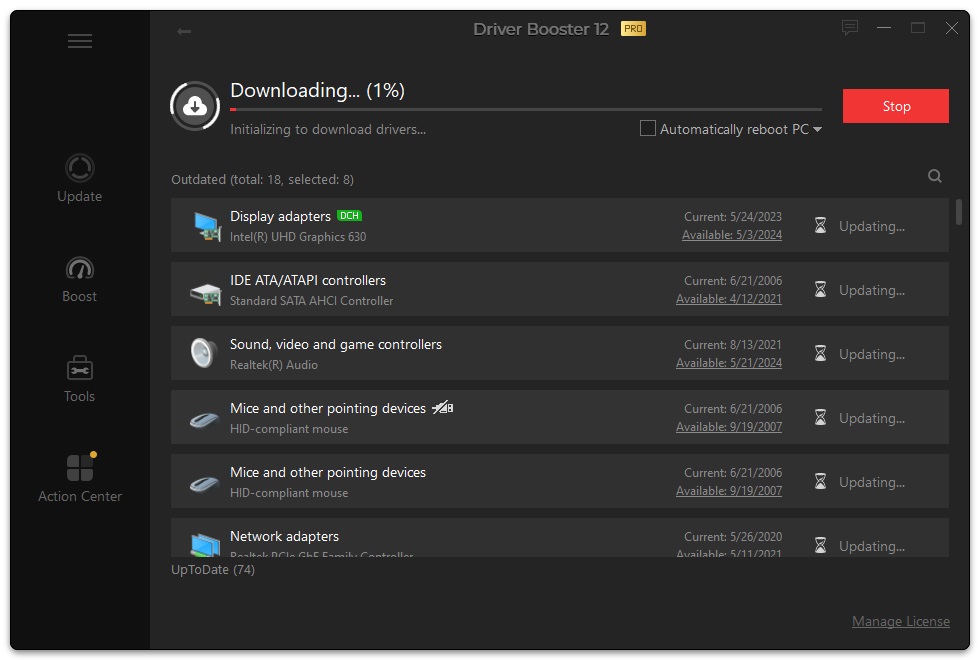Image resolution: width=980 pixels, height=660 pixels.
Task: Select the Intel(R) UHD Graphics 630 text
Action: coord(298,237)
